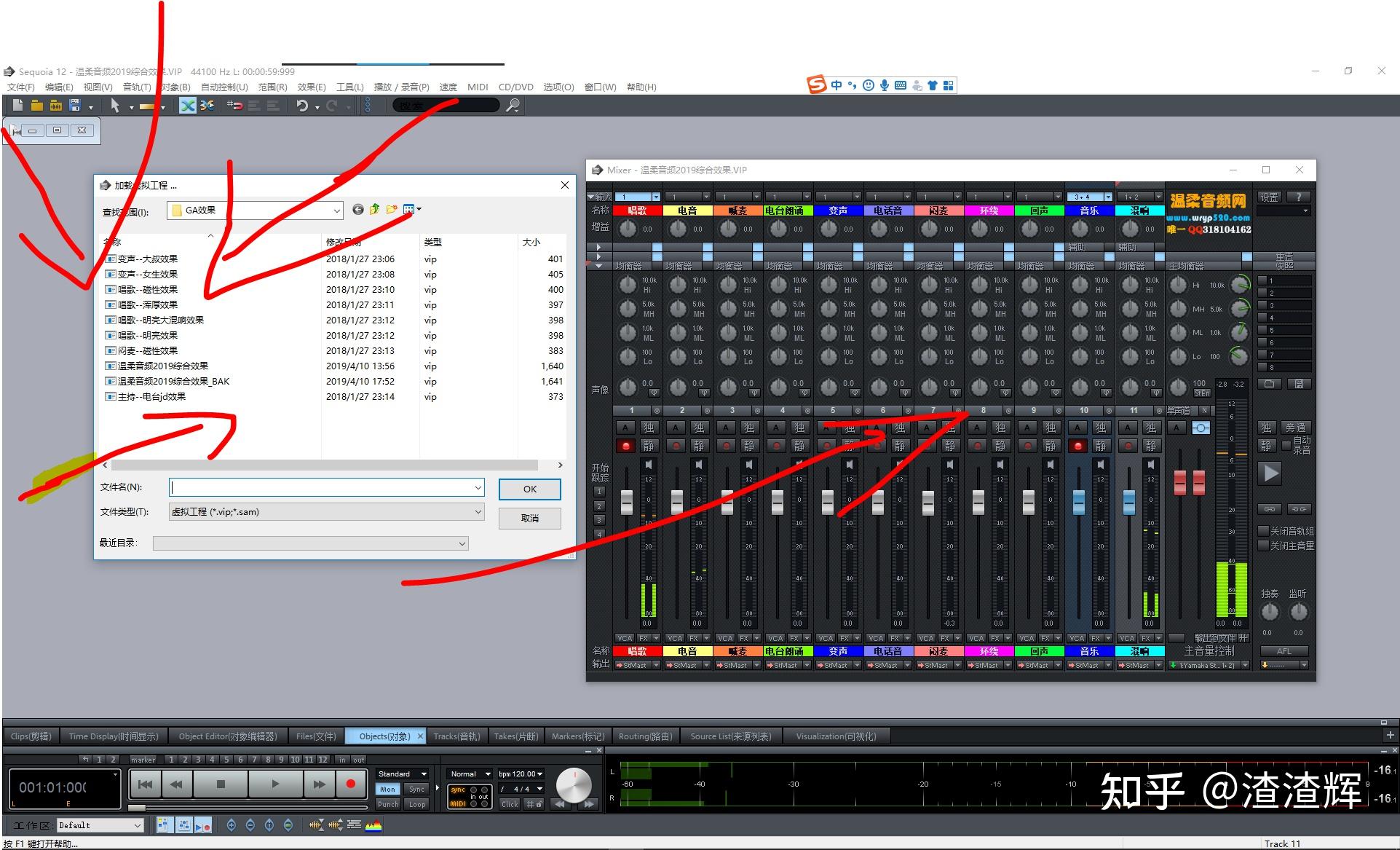Switch to the Tracks(音轨) tab

456,736
